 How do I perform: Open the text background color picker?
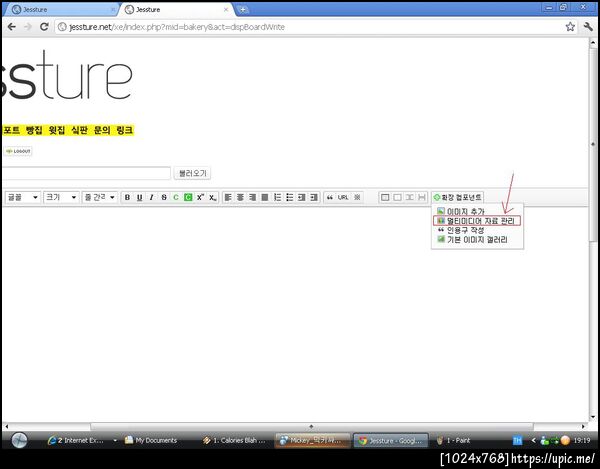tap(188, 197)
